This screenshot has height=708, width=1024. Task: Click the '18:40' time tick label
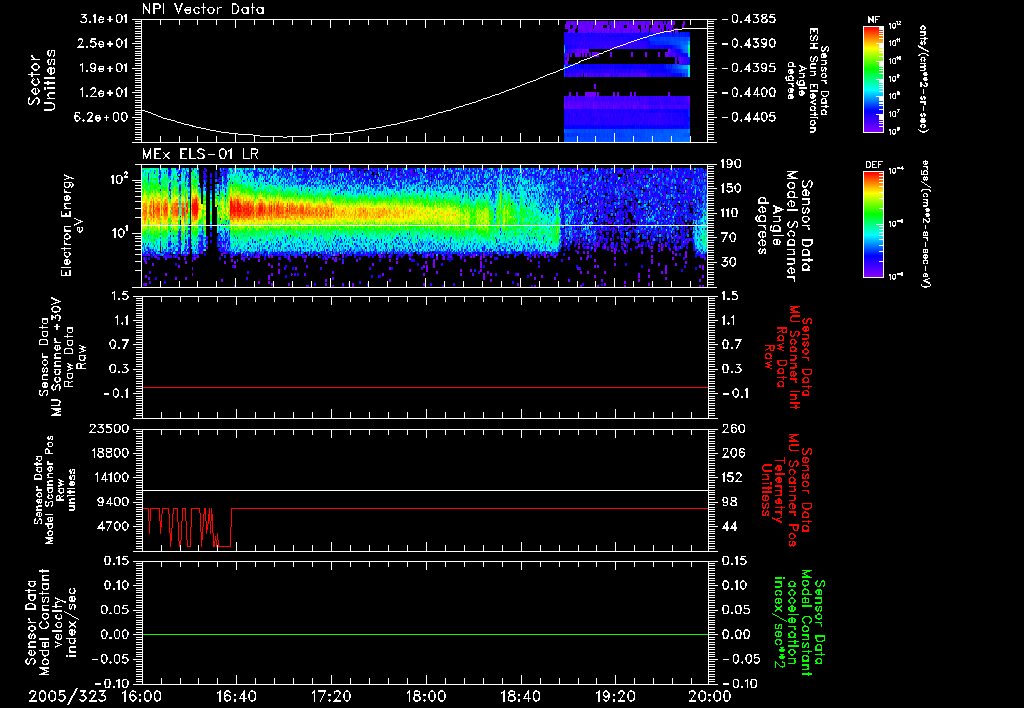pyautogui.click(x=520, y=696)
